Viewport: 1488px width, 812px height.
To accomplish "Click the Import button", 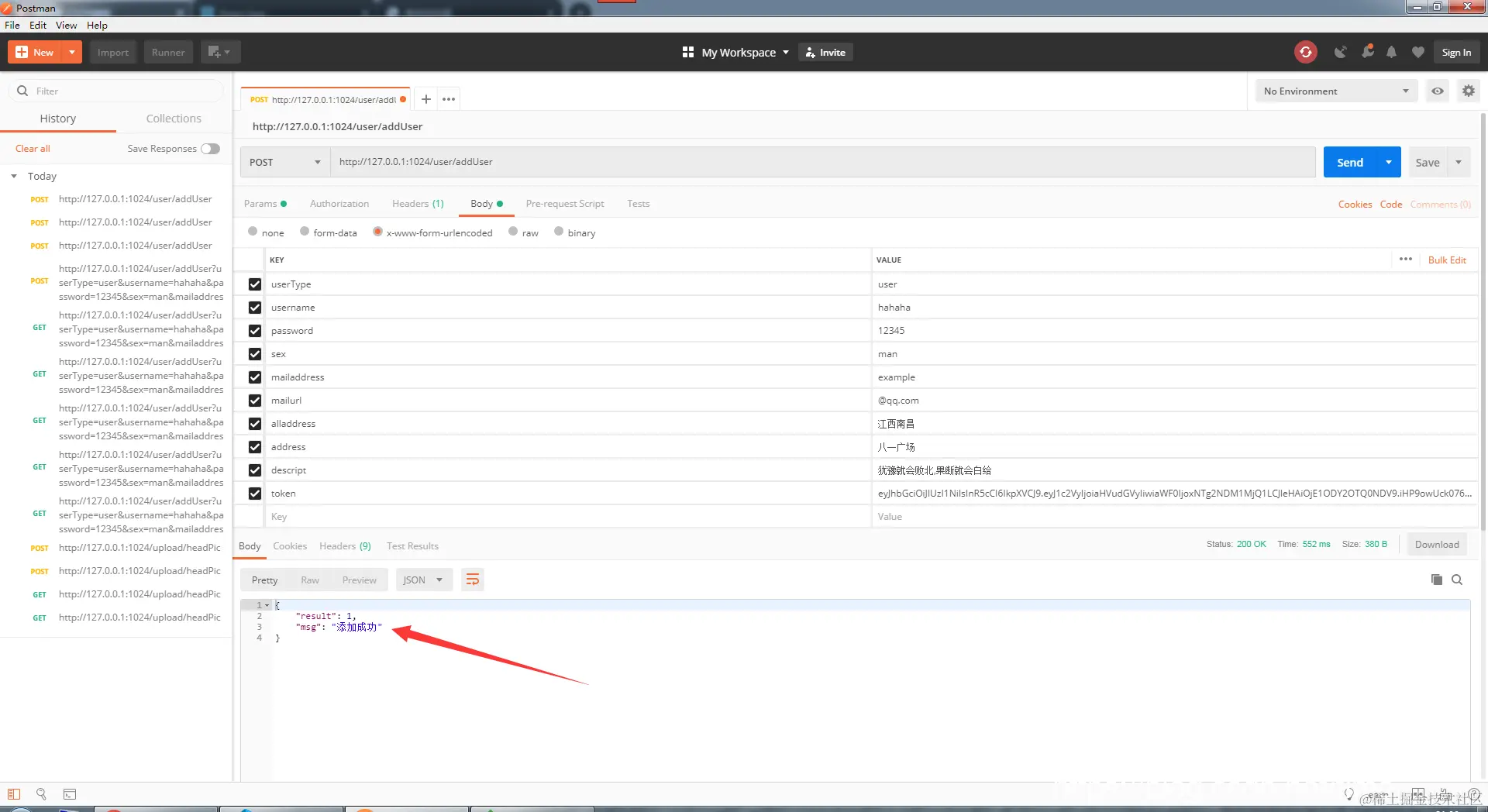I will tap(113, 52).
